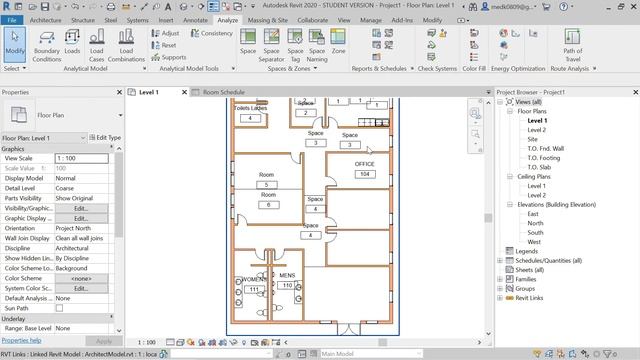Viewport: 640px width, 360px height.
Task: Open the File menu tab
Action: point(12,20)
